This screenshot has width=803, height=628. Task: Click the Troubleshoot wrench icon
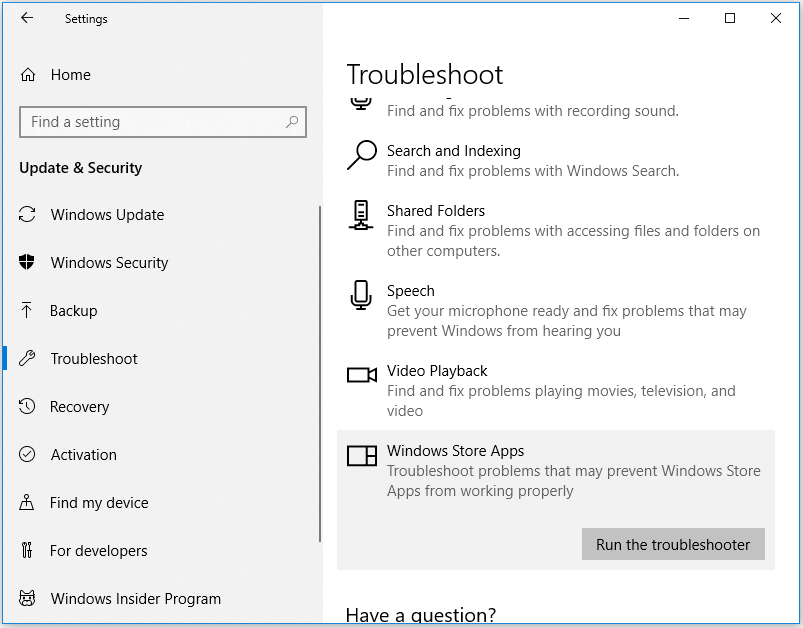coord(27,358)
